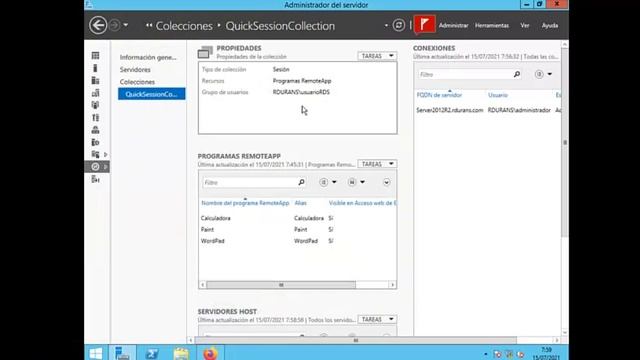Sort by Nombre del programa RemoteApp column
This screenshot has height=360, width=640.
click(245, 203)
